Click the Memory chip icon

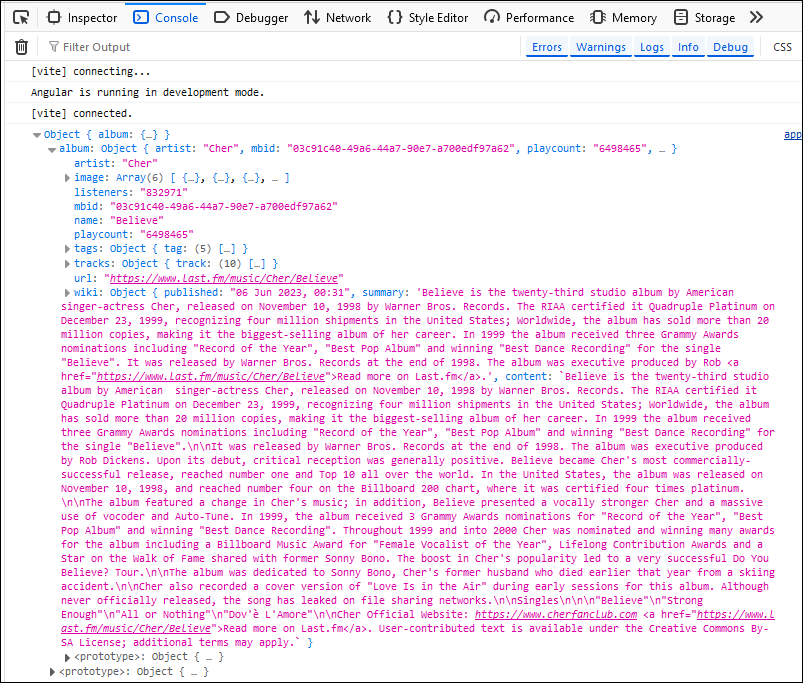pyautogui.click(x=598, y=17)
